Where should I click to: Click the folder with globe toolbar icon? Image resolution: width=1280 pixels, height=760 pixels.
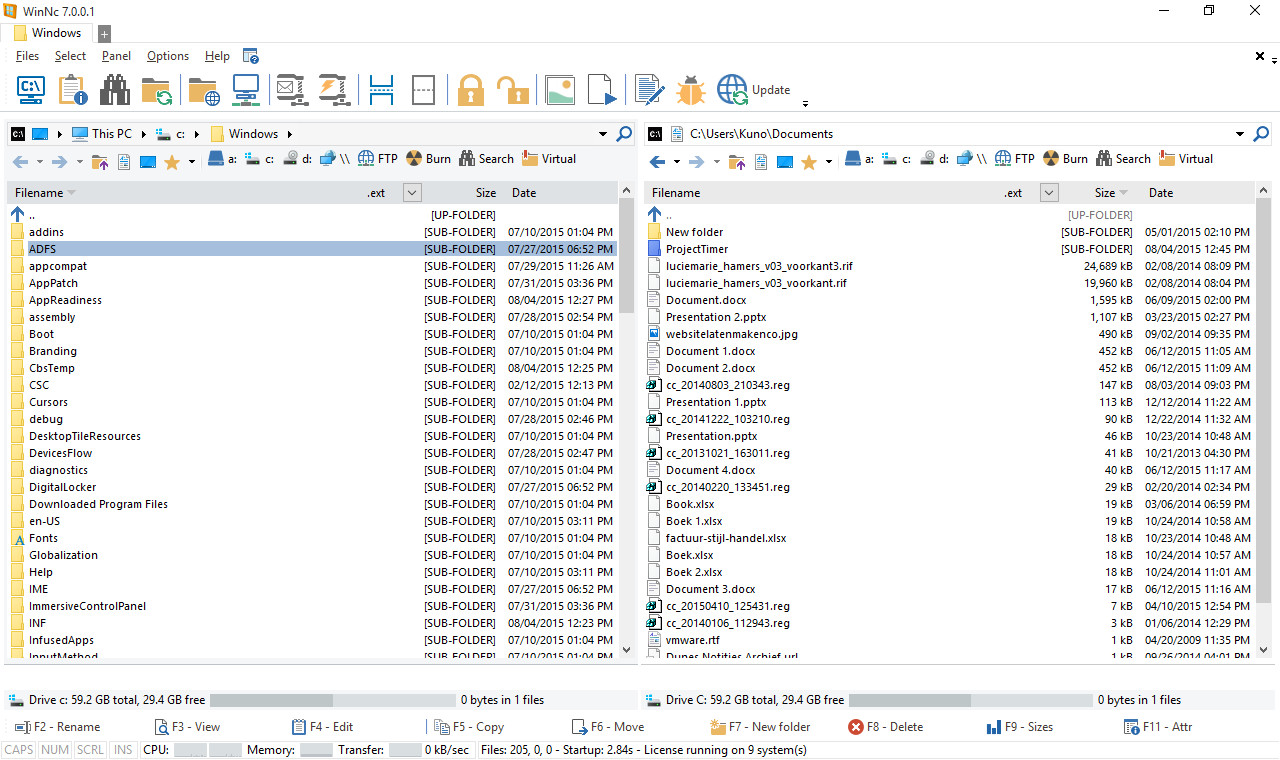click(x=204, y=90)
